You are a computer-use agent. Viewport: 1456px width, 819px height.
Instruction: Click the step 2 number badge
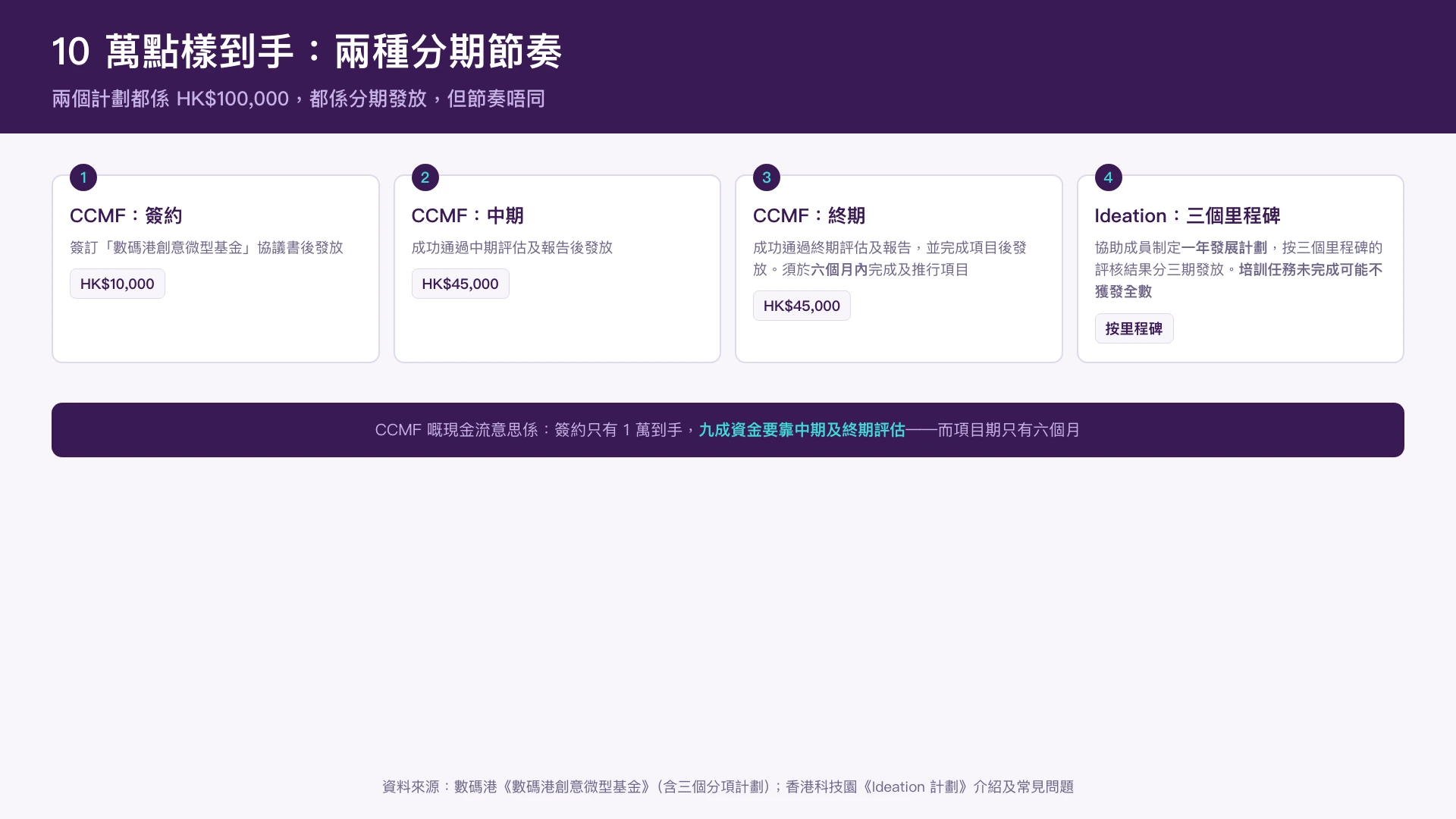click(425, 177)
